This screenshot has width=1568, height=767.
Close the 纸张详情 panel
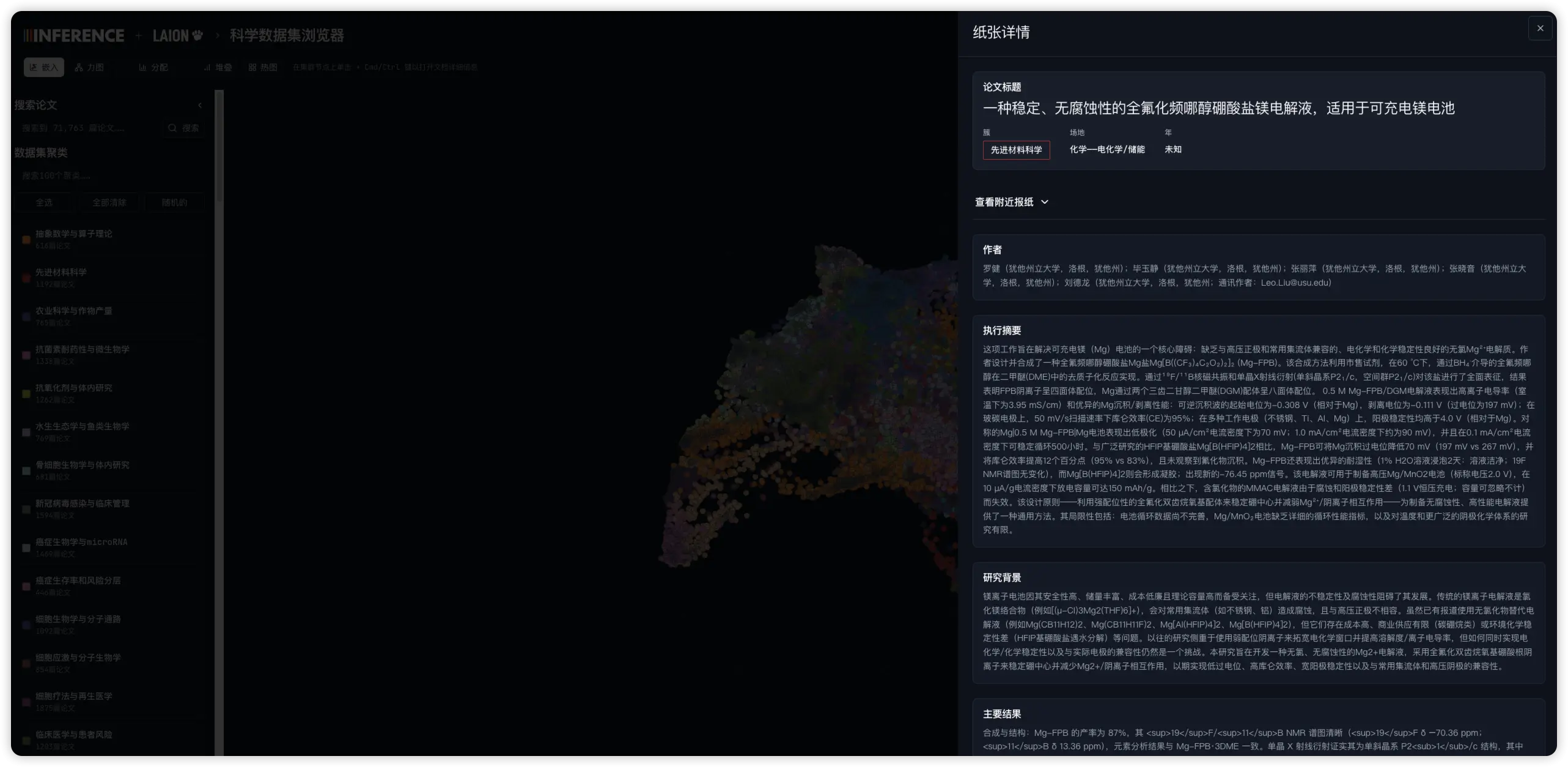point(1540,28)
